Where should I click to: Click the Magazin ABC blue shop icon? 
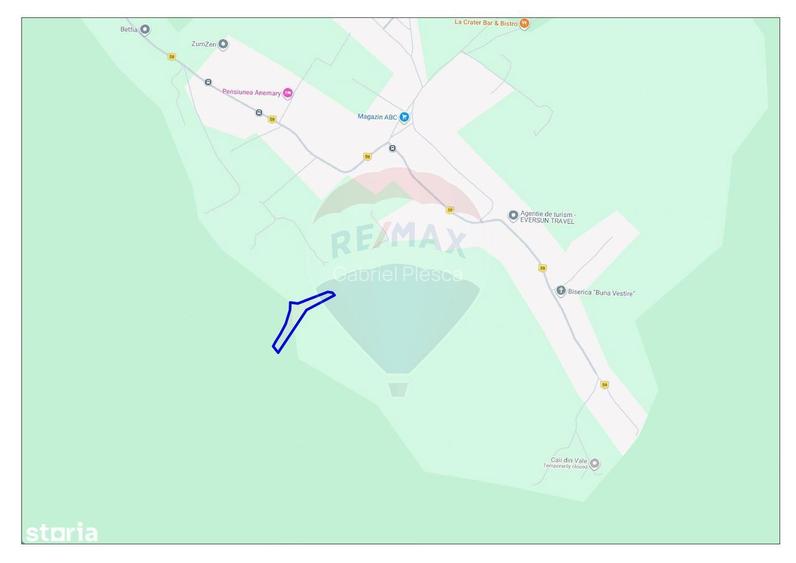[404, 117]
